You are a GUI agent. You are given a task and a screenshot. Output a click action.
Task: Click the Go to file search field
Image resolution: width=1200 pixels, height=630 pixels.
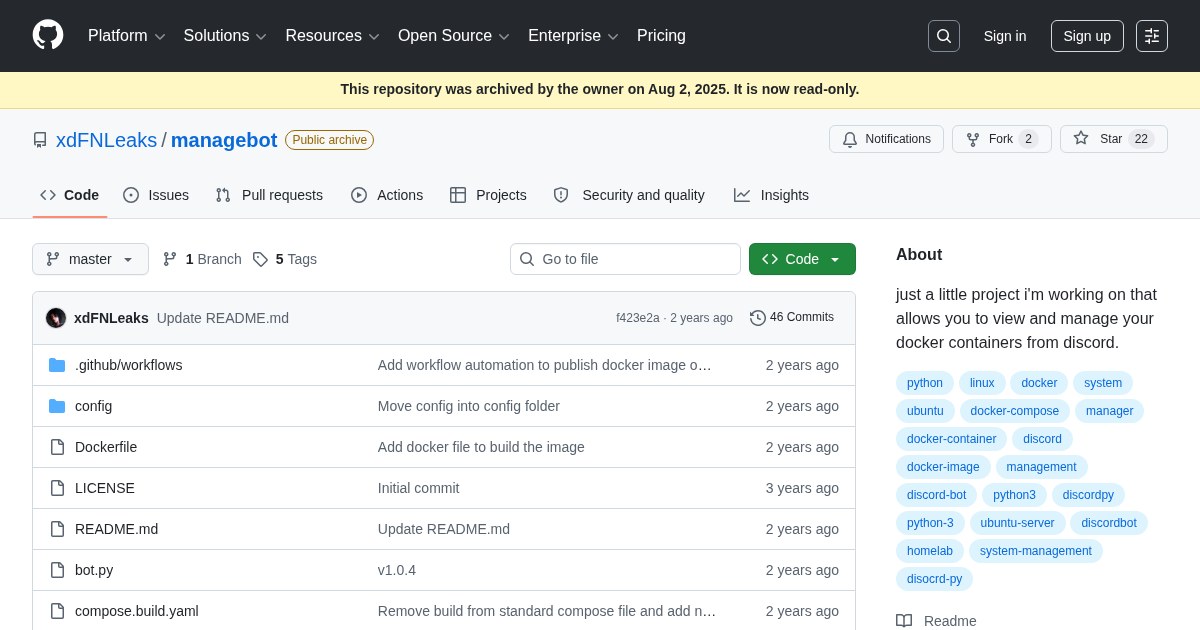pos(625,259)
